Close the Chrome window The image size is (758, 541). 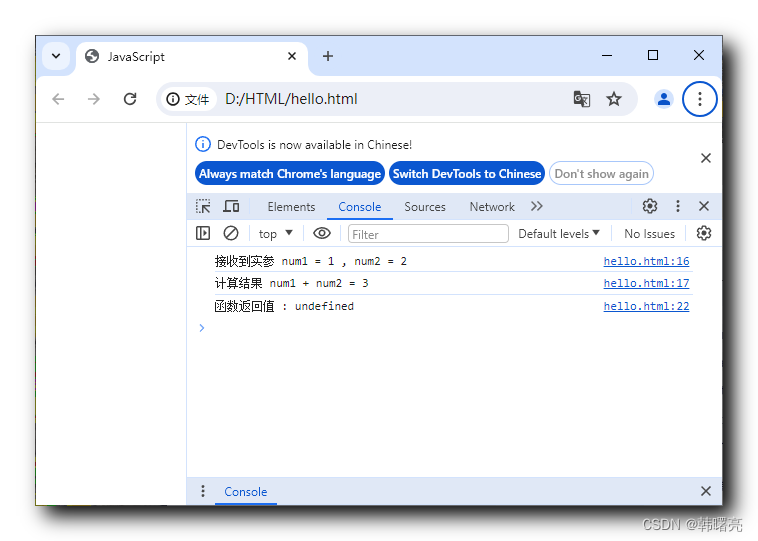(699, 56)
